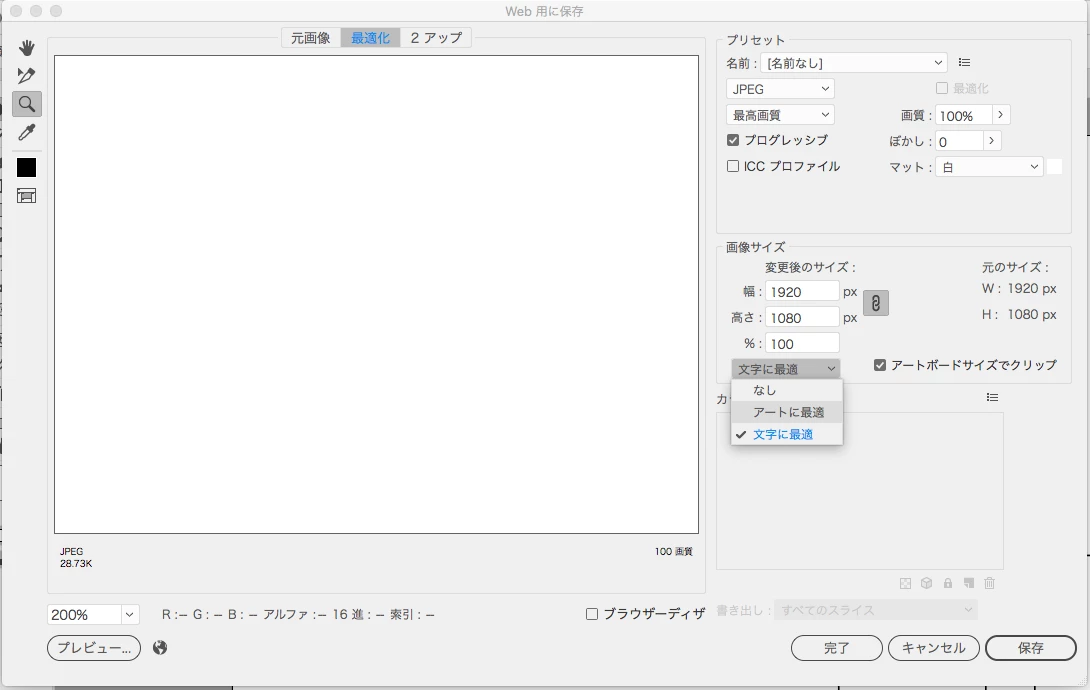Toggle the プログレッシブ checkbox

pos(733,140)
